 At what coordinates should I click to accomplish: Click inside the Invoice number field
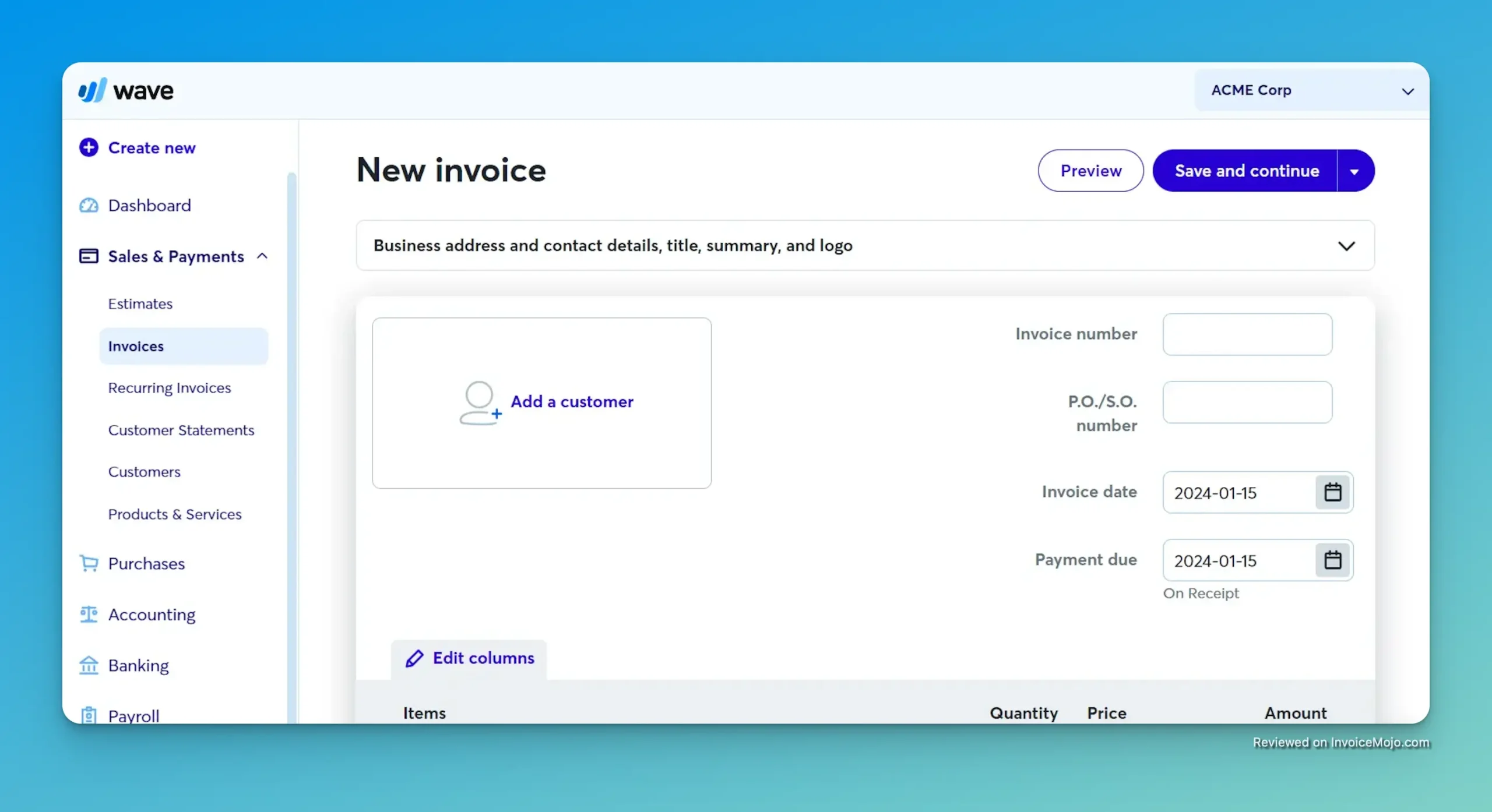click(1247, 334)
